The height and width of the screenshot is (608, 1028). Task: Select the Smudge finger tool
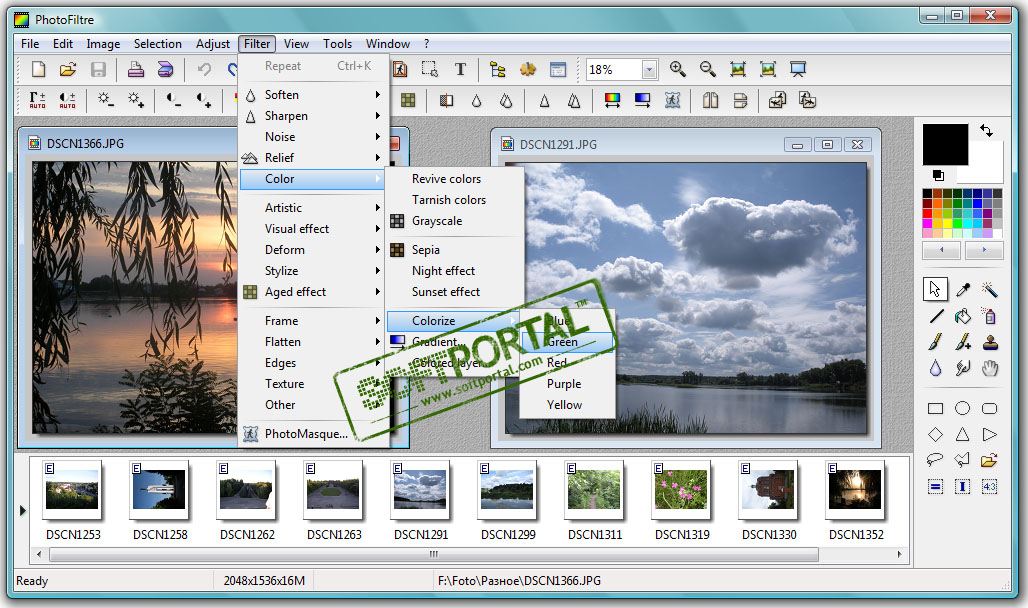(x=962, y=368)
